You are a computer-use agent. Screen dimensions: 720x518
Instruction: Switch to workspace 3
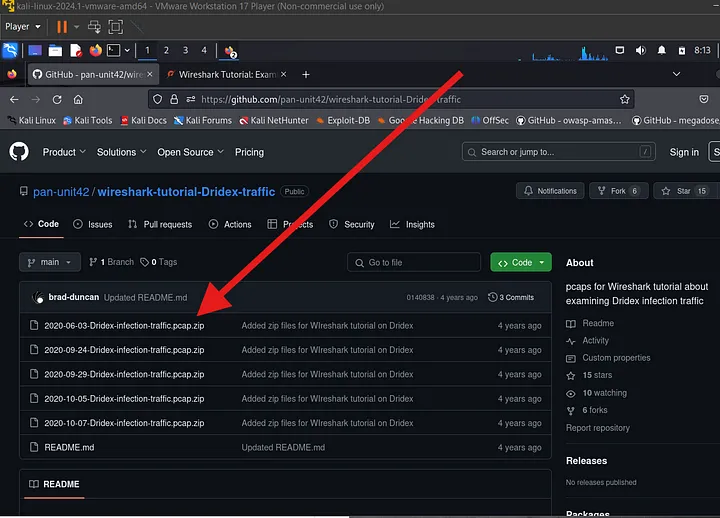pyautogui.click(x=186, y=50)
